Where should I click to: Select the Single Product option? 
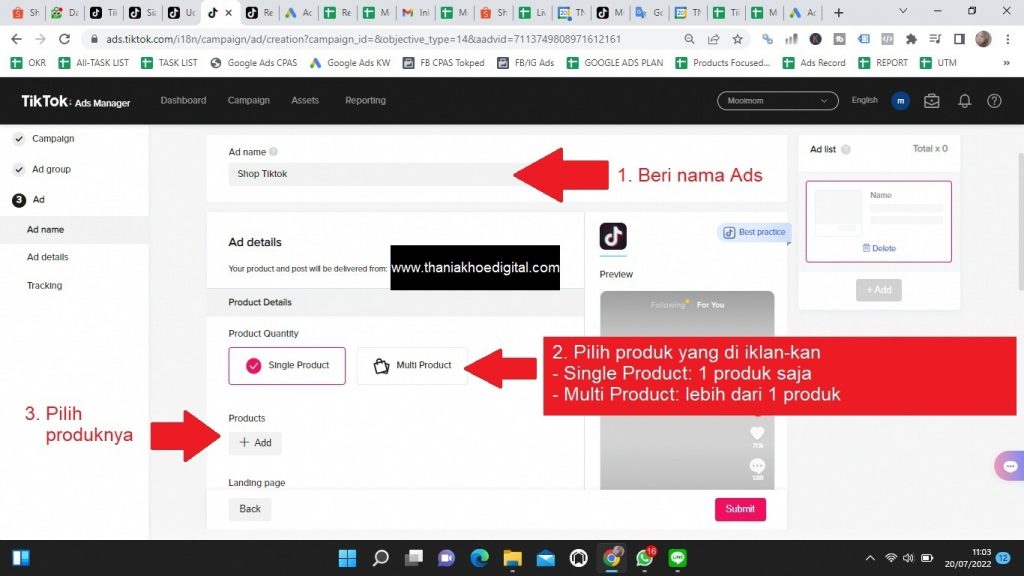[x=287, y=366]
